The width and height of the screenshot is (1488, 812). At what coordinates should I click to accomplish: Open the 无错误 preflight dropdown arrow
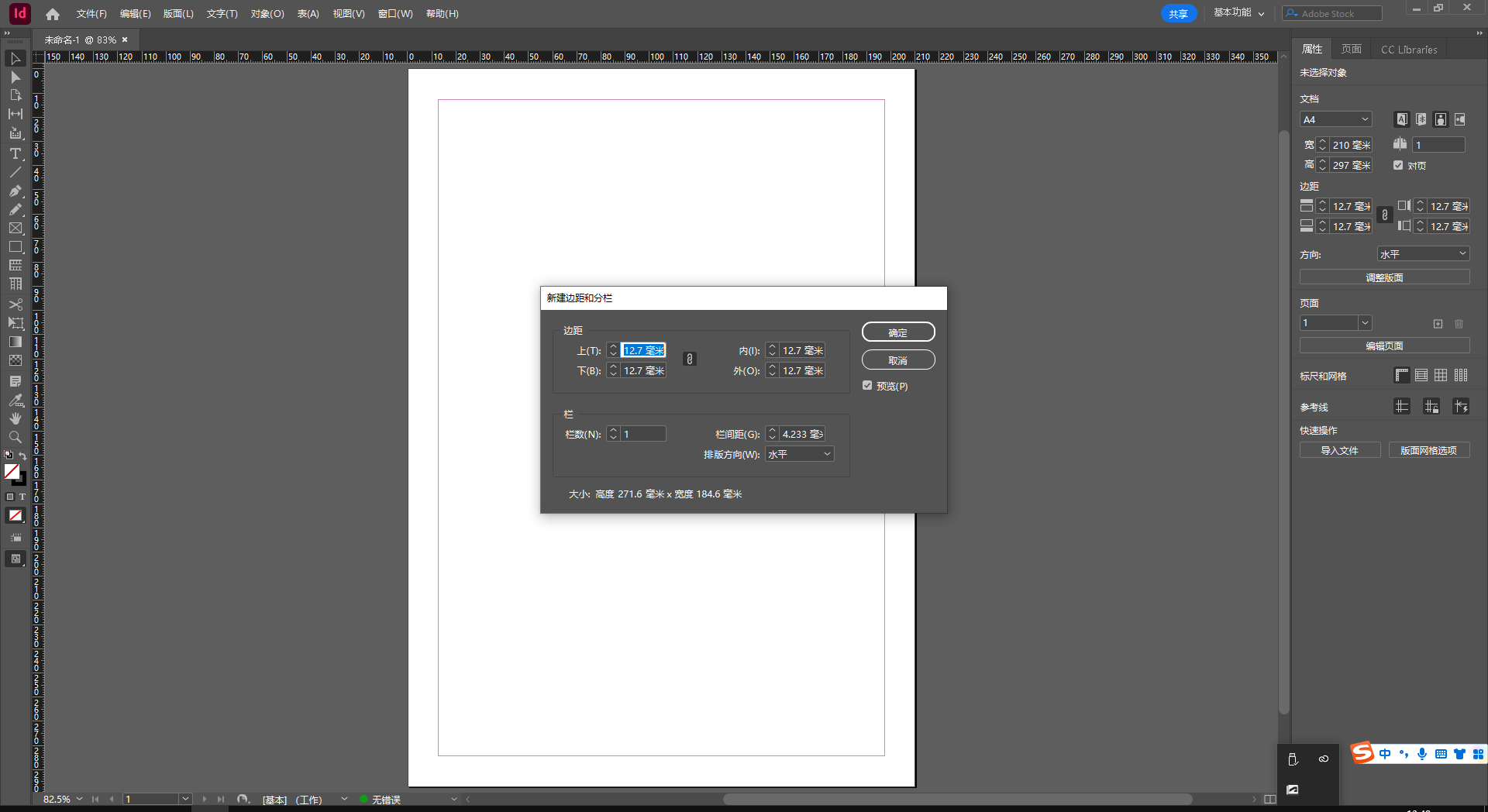coord(454,799)
